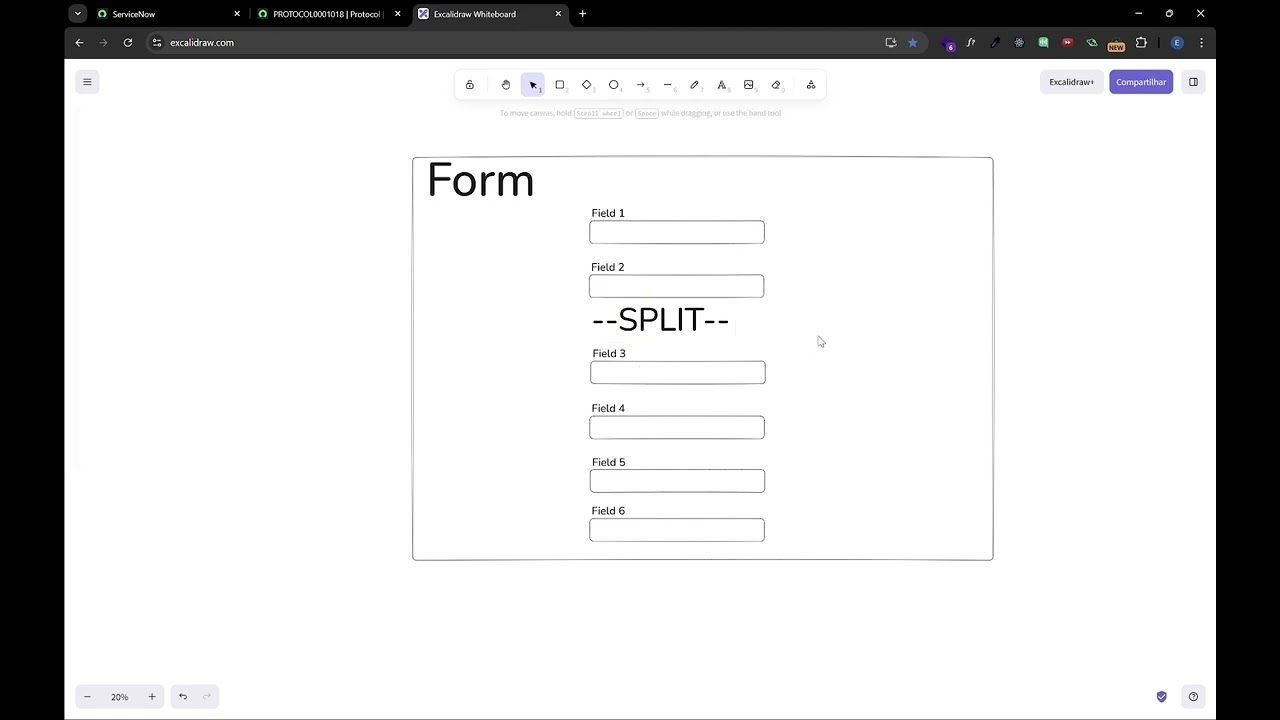Click the Field 2 input box
The height and width of the screenshot is (720, 1280).
[x=677, y=286]
